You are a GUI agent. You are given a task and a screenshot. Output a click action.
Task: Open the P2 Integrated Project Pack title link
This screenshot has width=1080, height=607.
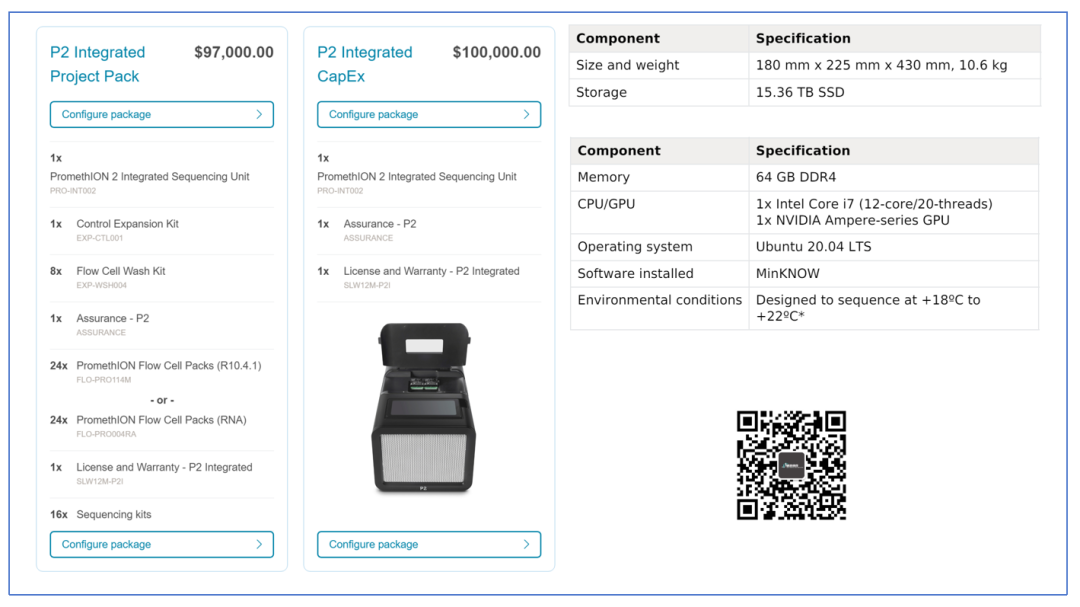click(x=98, y=64)
